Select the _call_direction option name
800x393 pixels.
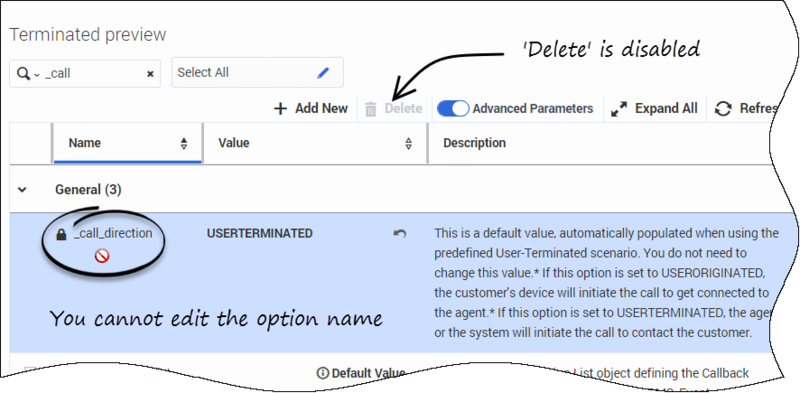[x=113, y=234]
